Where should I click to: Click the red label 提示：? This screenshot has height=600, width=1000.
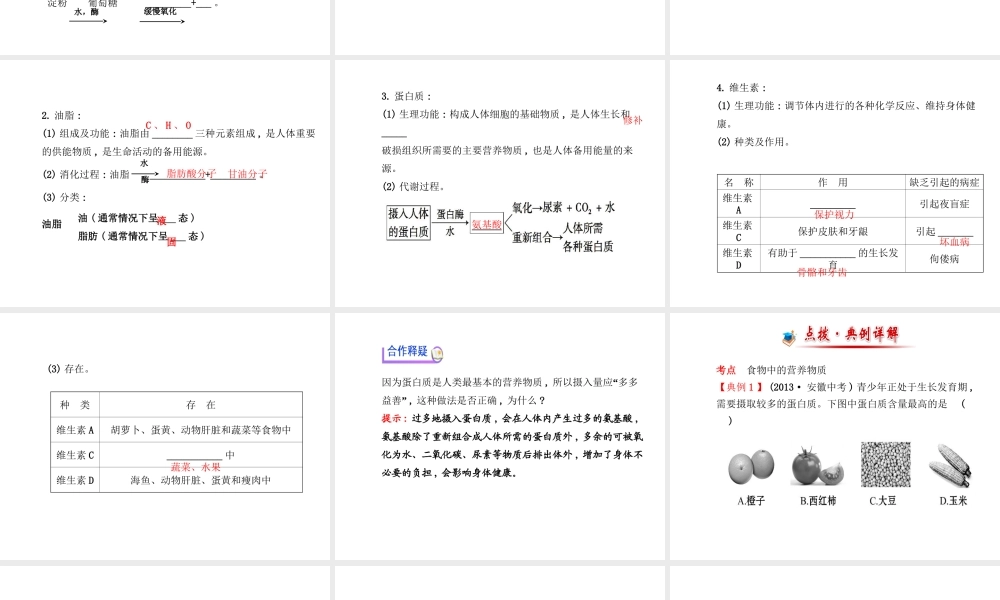point(395,418)
